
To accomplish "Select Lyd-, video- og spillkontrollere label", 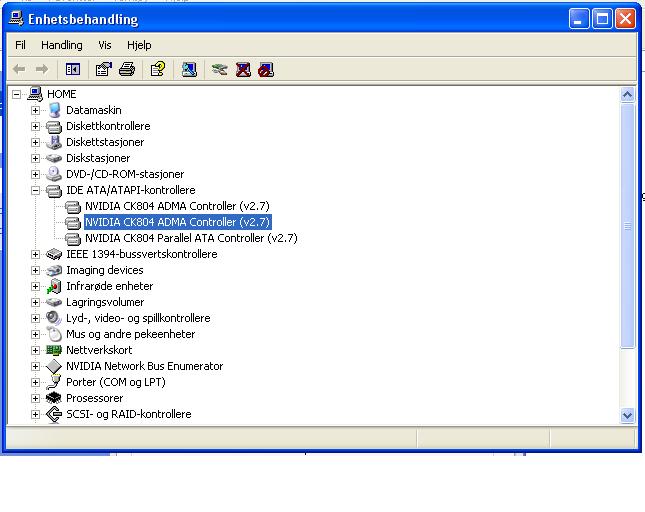I will [138, 318].
